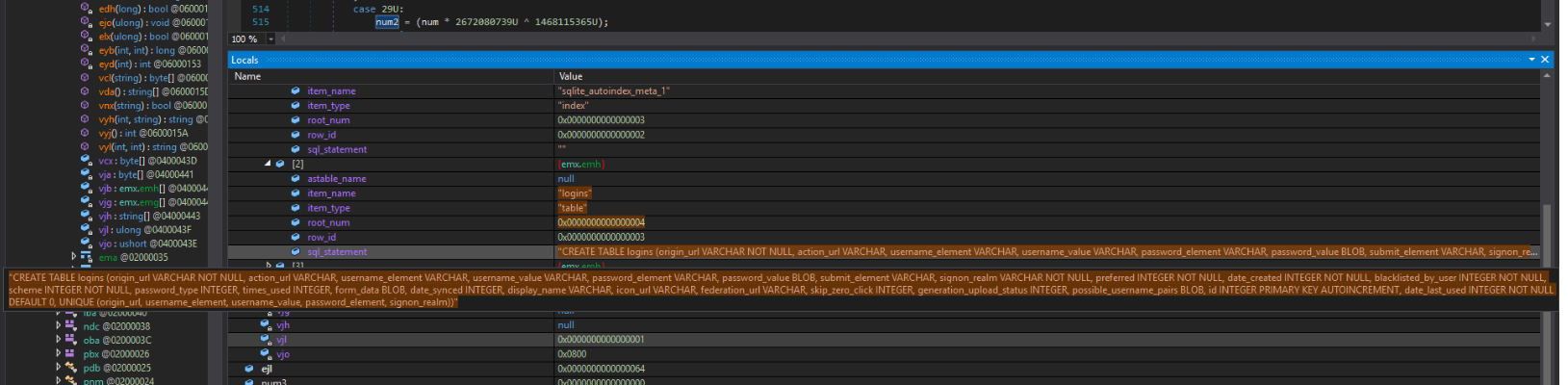
Task: Click the icon beside array element [2]
Action: [280, 164]
